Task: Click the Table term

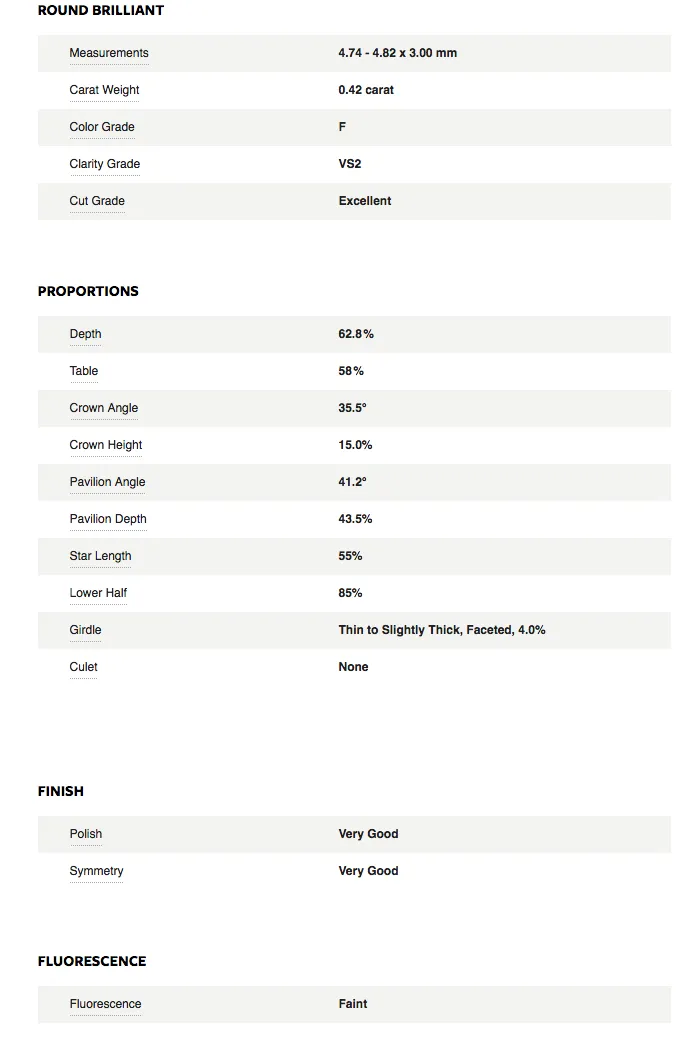Action: (x=84, y=371)
